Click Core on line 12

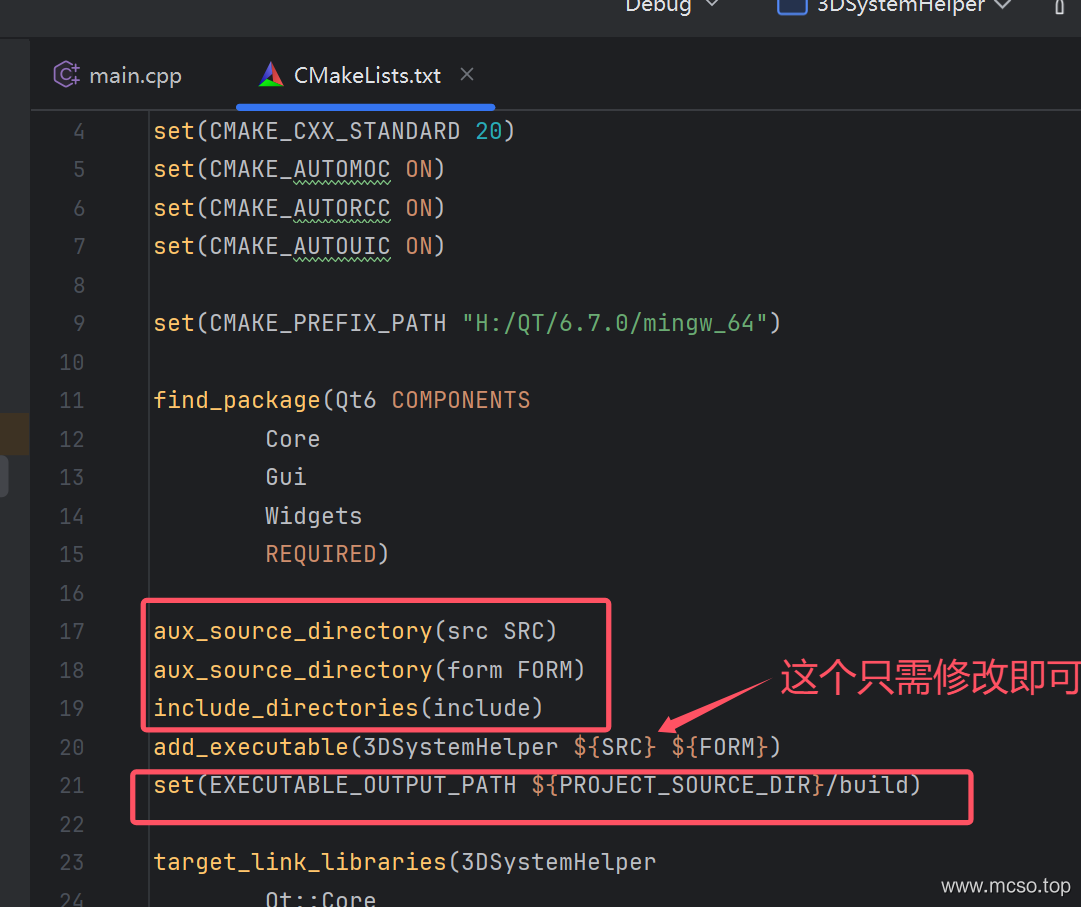(x=292, y=439)
